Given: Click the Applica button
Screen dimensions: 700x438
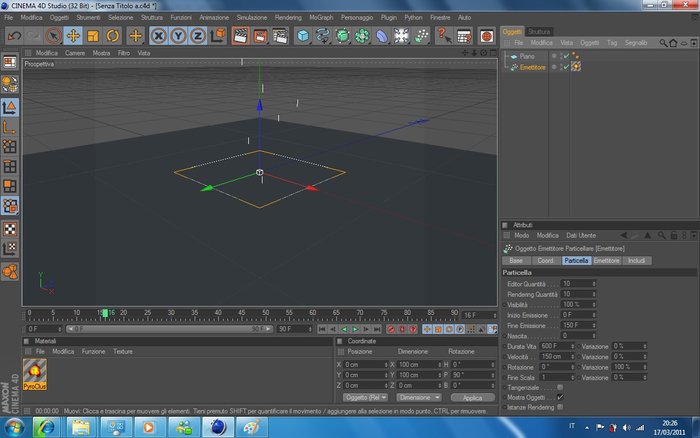Looking at the screenshot, I should tap(472, 397).
